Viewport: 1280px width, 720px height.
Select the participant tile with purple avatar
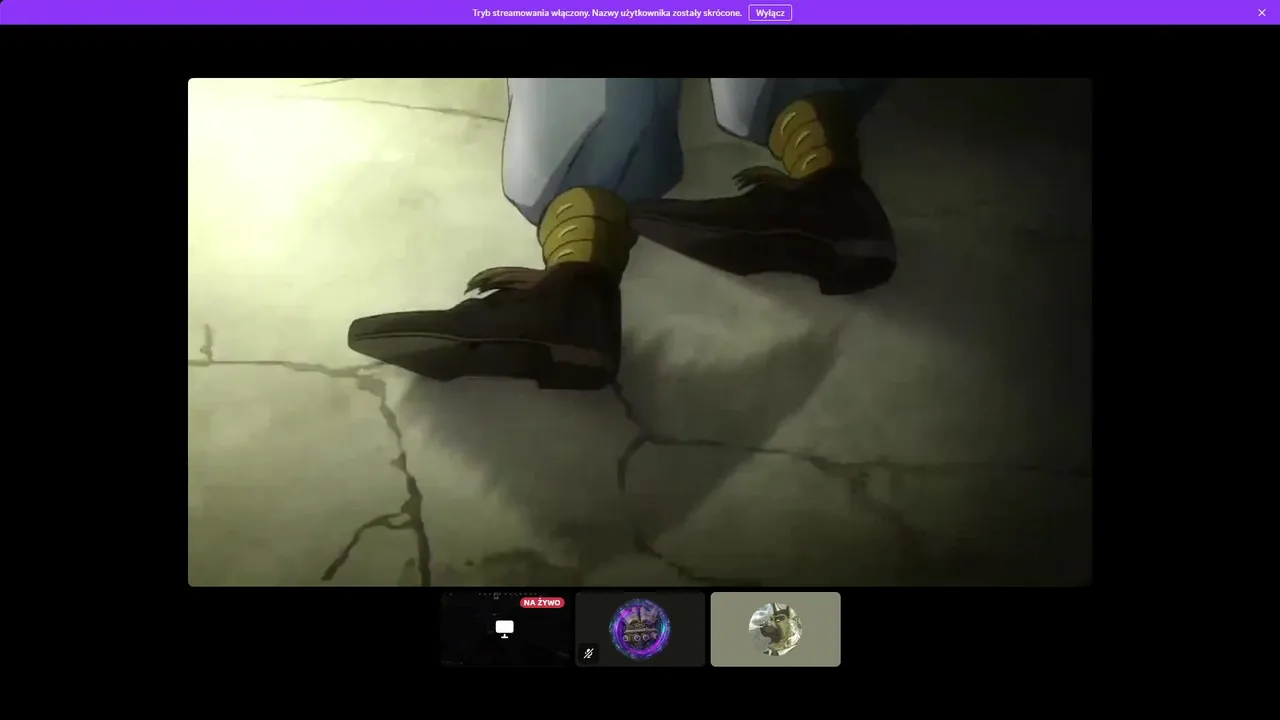point(640,629)
